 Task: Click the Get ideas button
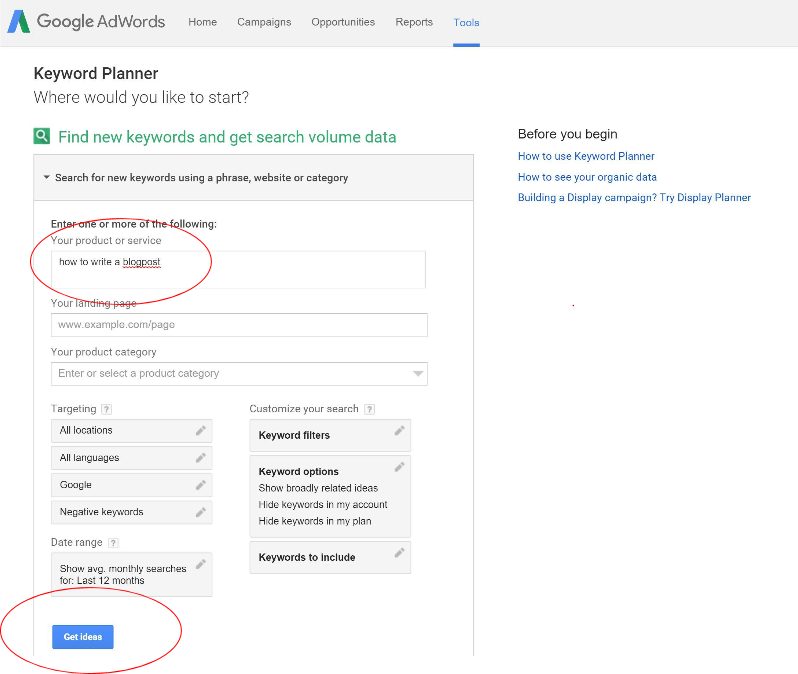coord(82,637)
